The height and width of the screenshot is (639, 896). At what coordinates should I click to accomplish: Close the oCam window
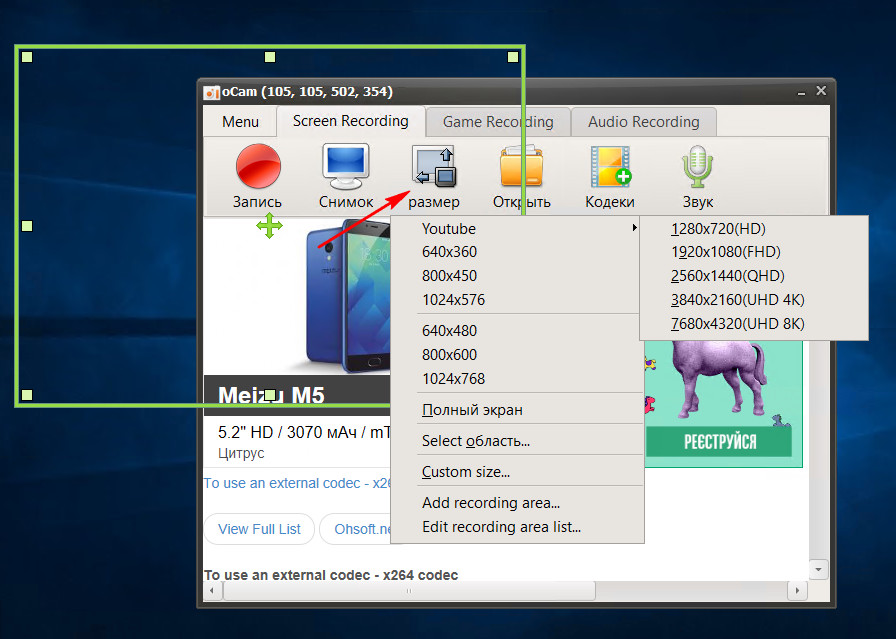[821, 91]
